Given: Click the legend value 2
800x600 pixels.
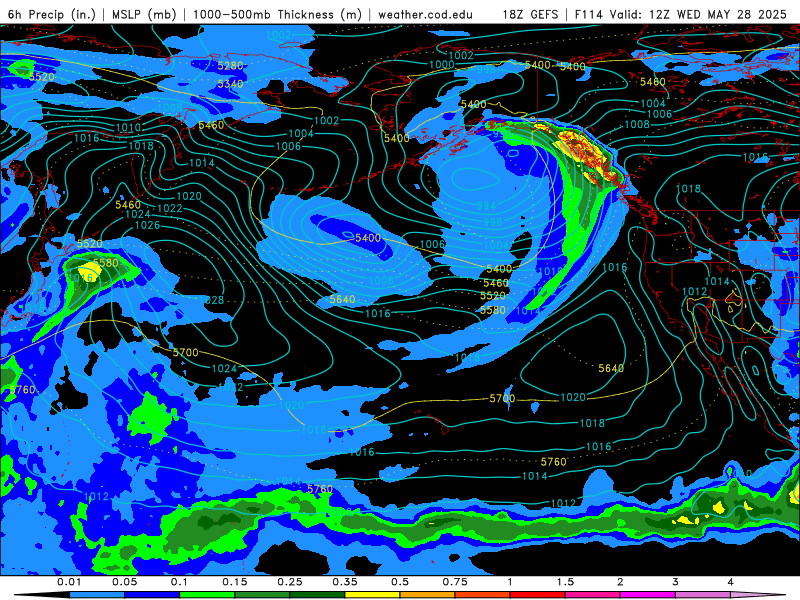Looking at the screenshot, I should click(620, 582).
